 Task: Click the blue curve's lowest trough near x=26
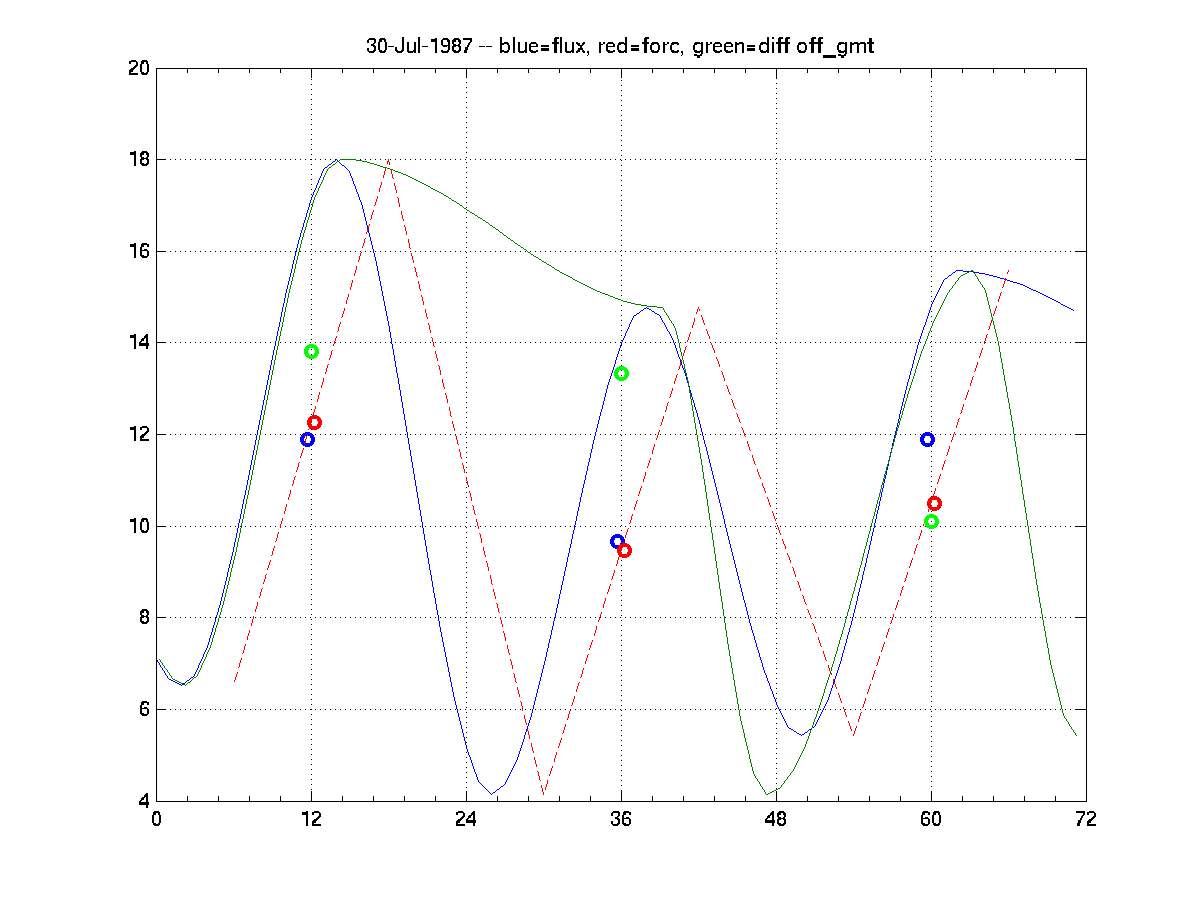492,794
